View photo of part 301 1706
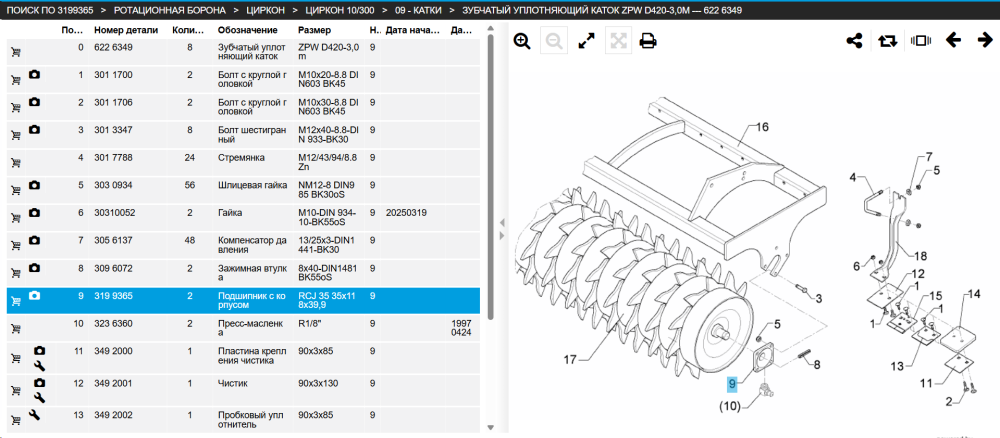The width and height of the screenshot is (1000, 438). click(x=34, y=102)
